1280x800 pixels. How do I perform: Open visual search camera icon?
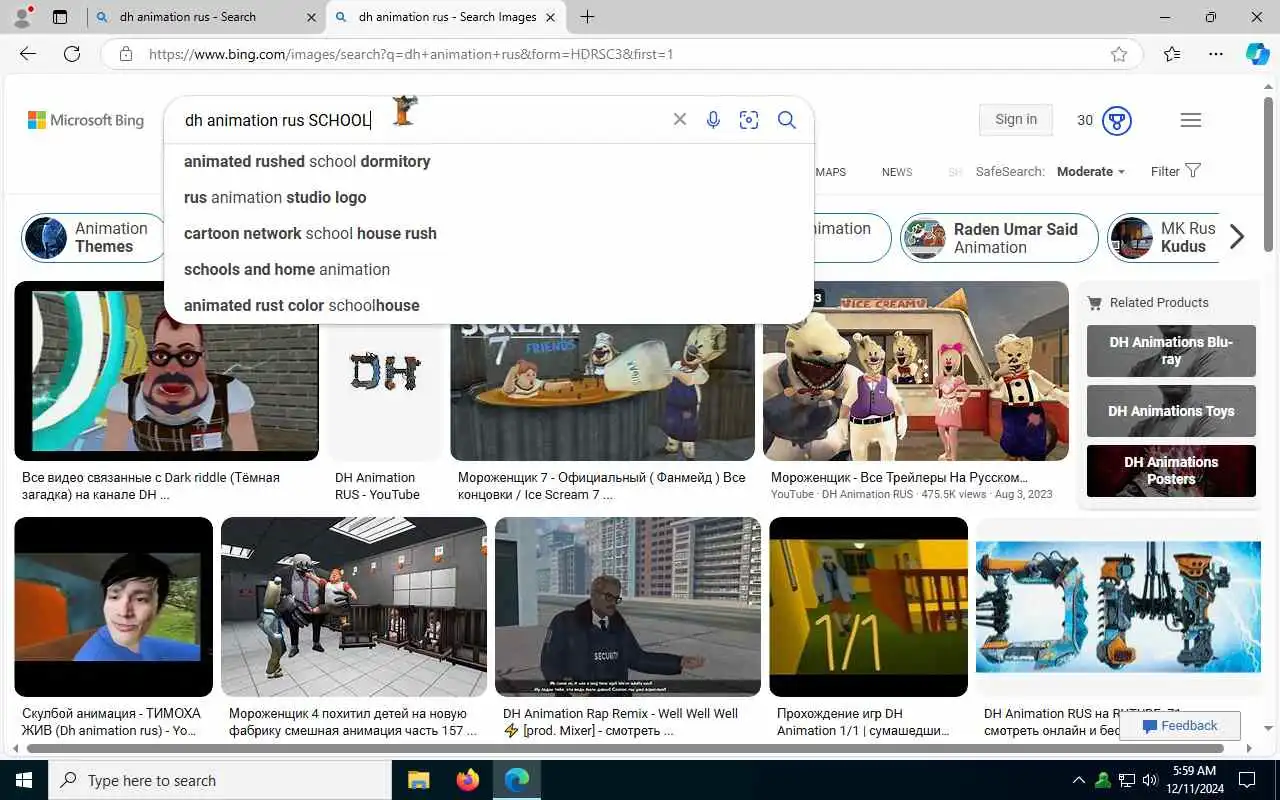[749, 120]
